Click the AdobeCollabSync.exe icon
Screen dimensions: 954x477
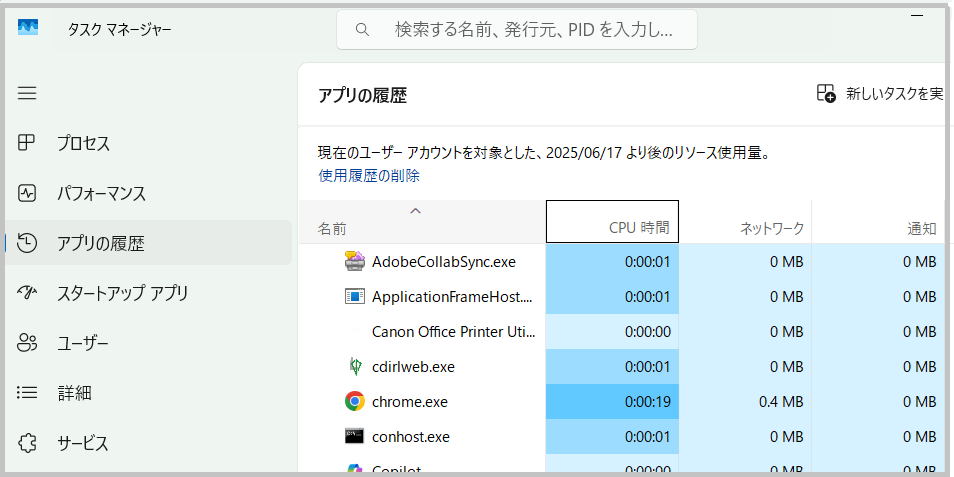click(x=354, y=262)
